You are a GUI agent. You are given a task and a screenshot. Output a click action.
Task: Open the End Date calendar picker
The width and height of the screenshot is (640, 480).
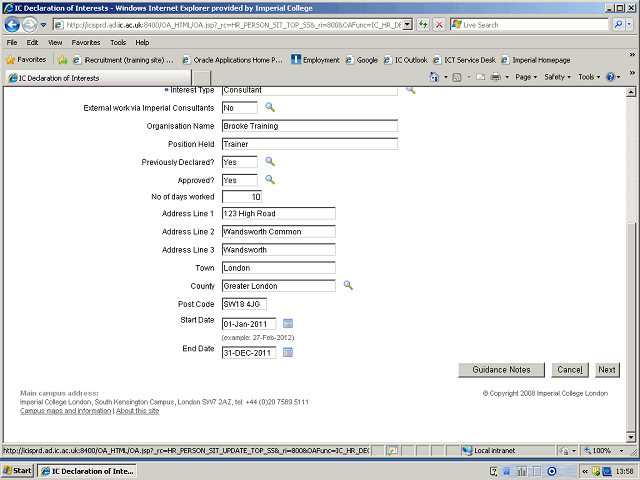pyautogui.click(x=288, y=353)
